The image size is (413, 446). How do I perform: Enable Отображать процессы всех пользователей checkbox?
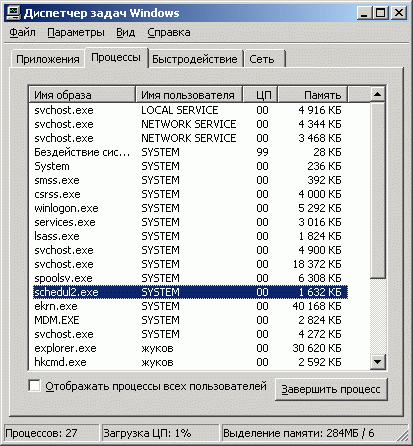(x=34, y=386)
